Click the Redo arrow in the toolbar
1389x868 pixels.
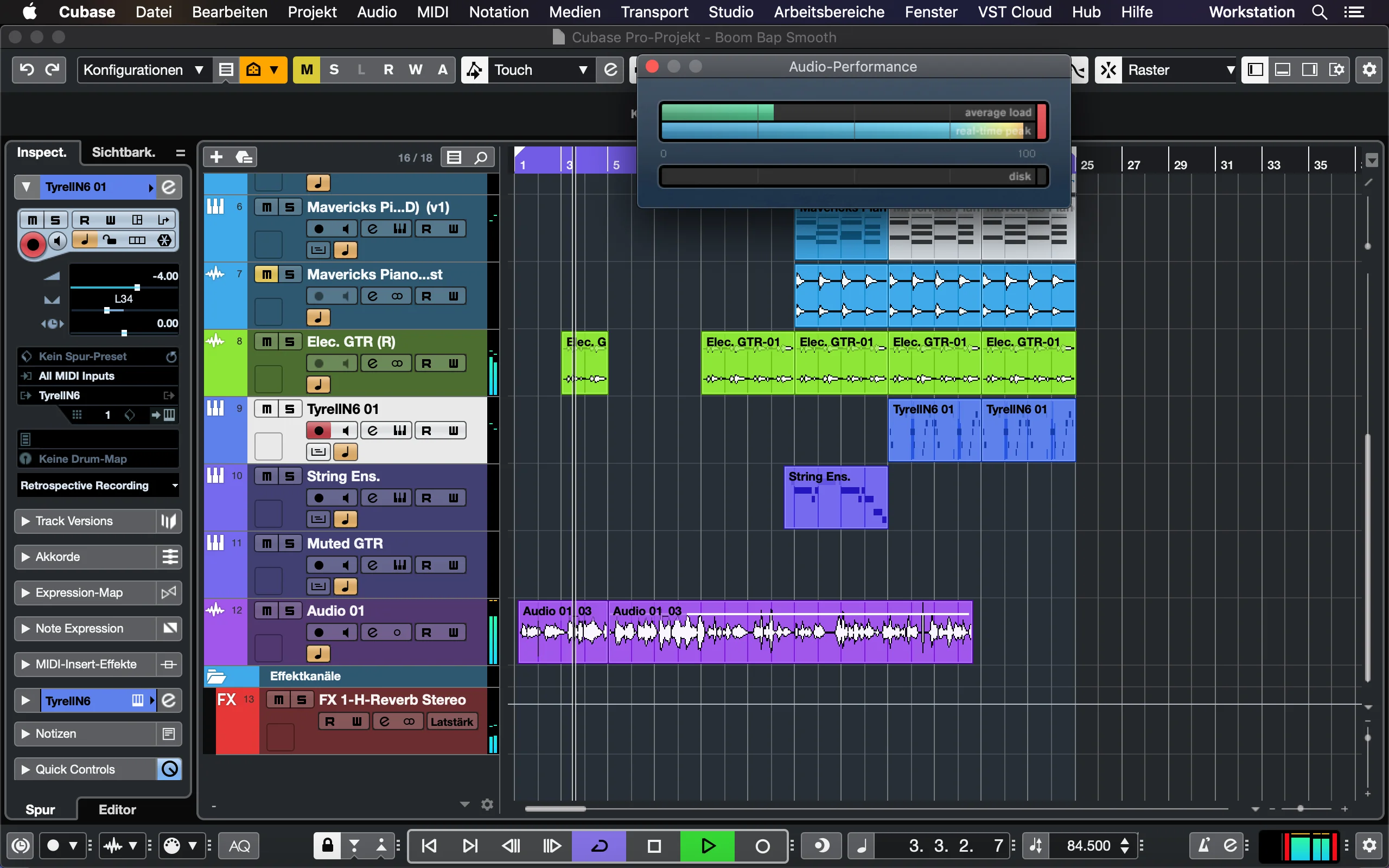52,70
